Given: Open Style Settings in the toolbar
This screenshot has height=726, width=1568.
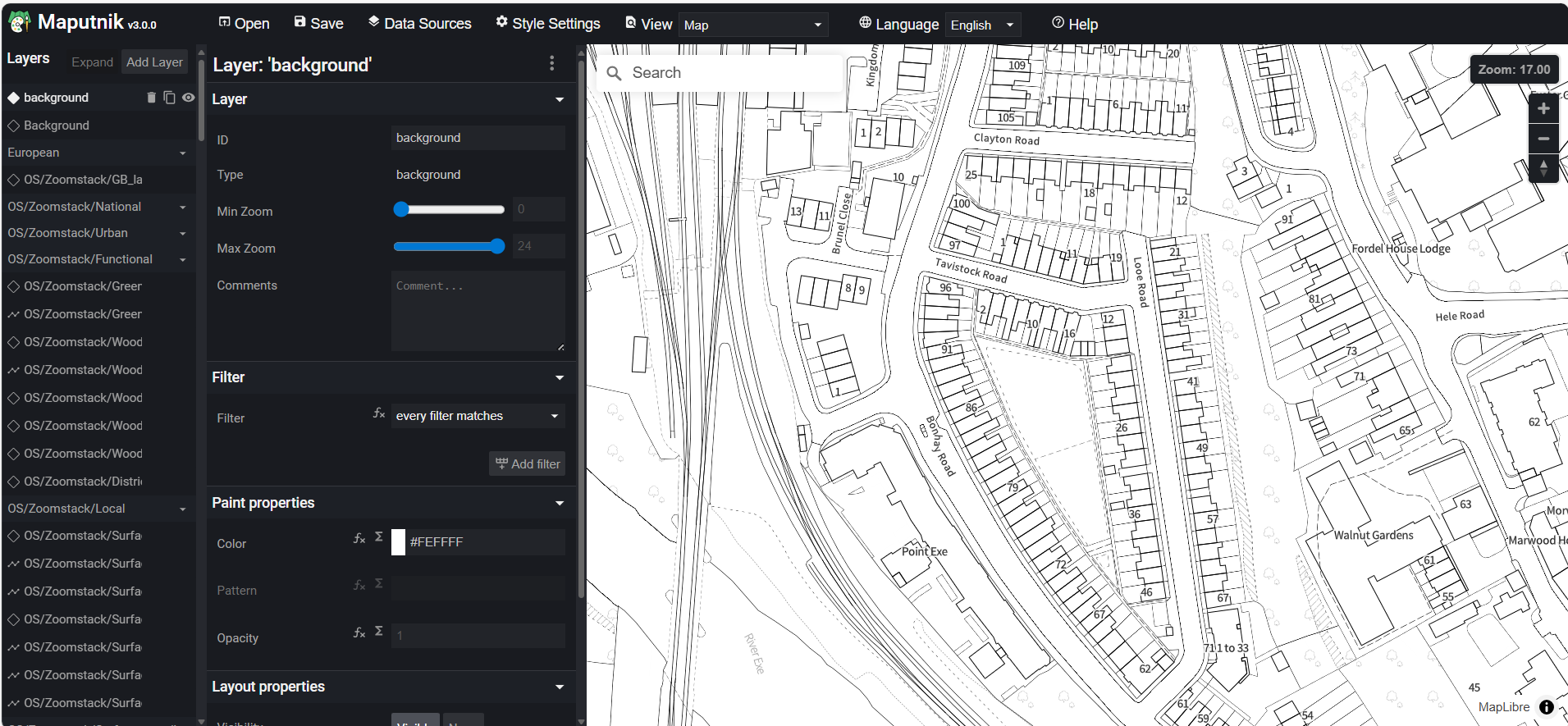Looking at the screenshot, I should pyautogui.click(x=547, y=24).
